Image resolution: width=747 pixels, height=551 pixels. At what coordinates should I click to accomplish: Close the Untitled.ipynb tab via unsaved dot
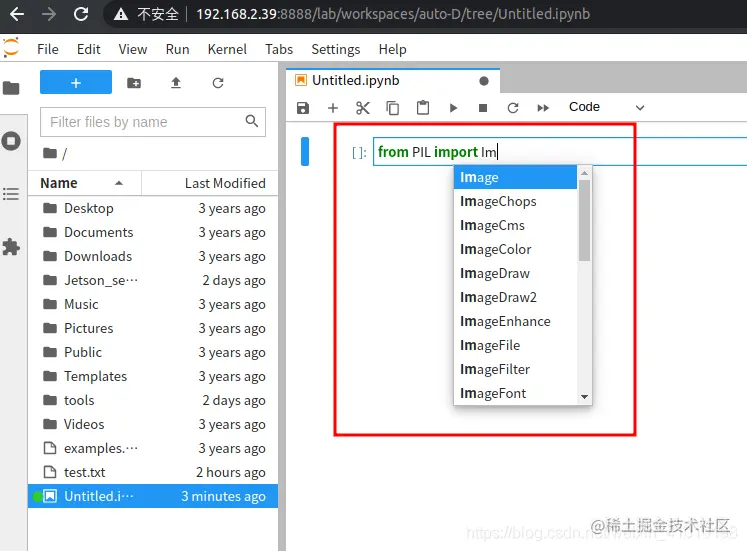[x=484, y=81]
